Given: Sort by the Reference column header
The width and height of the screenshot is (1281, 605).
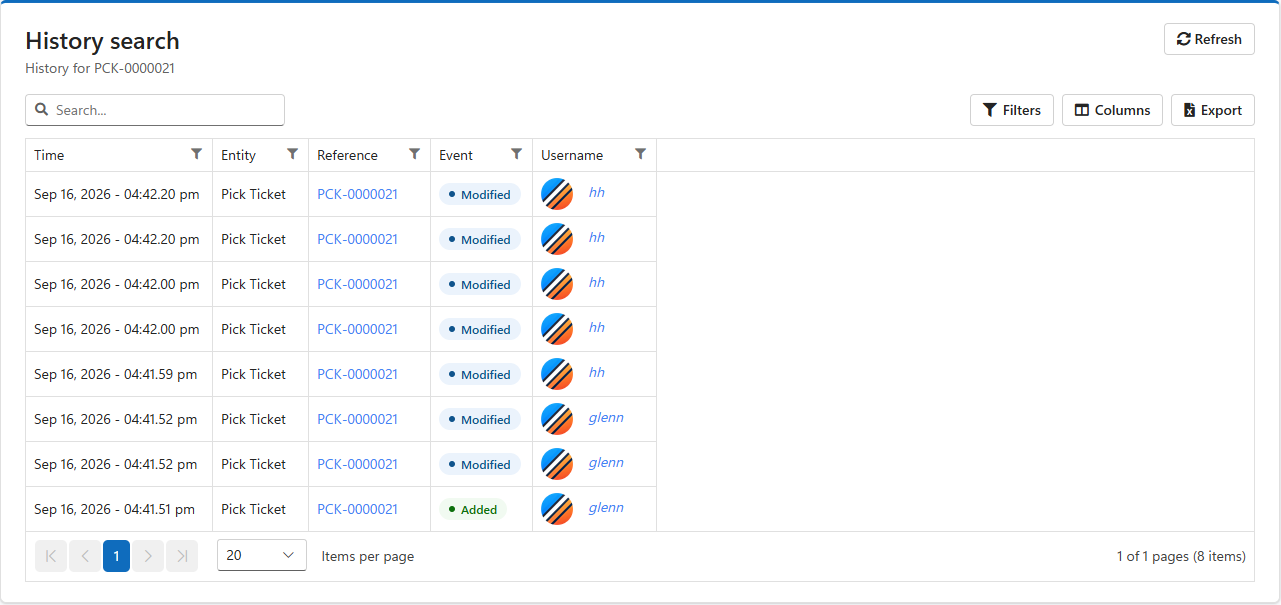Looking at the screenshot, I should (347, 155).
